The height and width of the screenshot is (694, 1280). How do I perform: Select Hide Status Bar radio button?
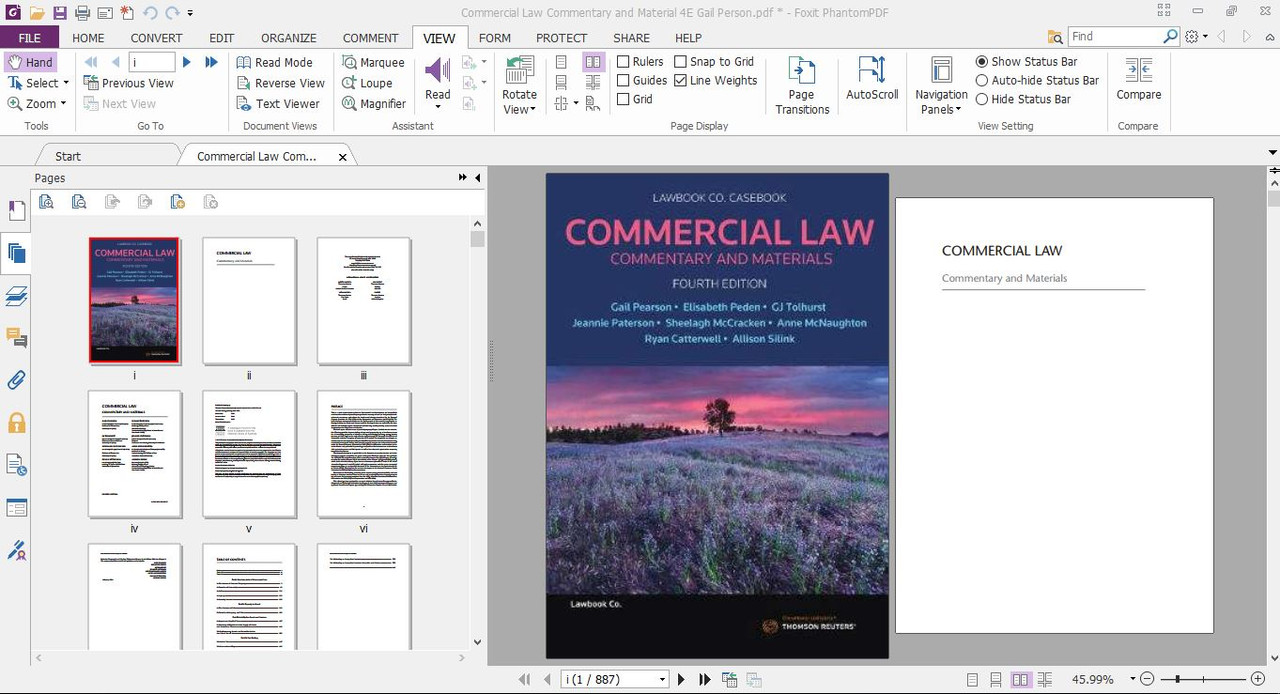(982, 99)
